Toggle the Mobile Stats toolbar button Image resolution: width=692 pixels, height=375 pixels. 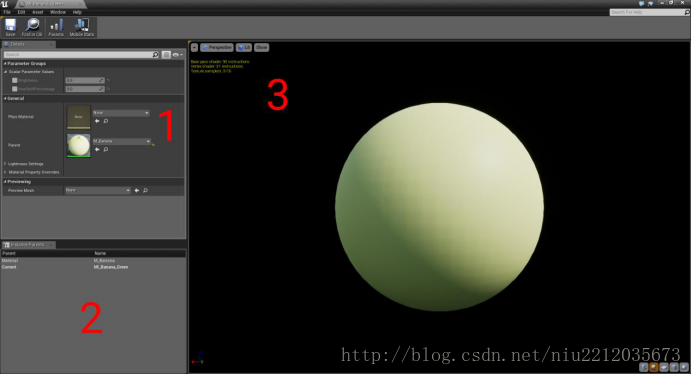(82, 27)
